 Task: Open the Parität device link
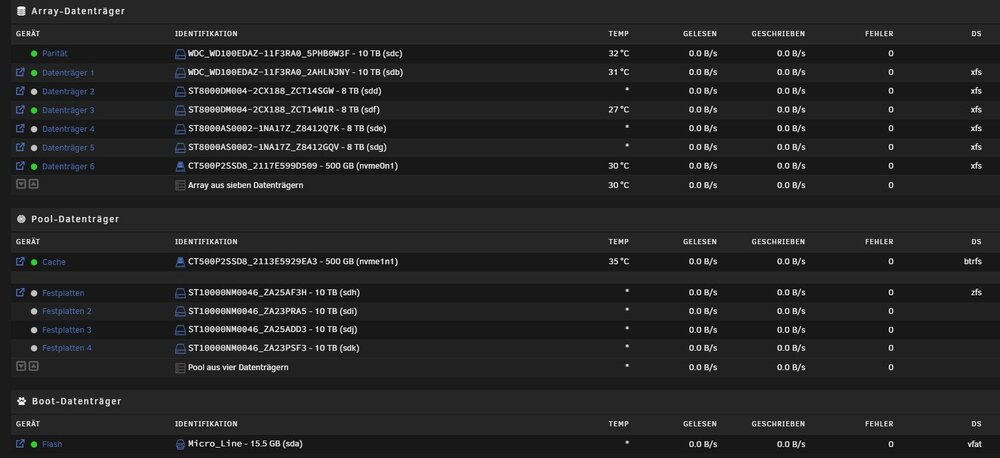pos(55,54)
